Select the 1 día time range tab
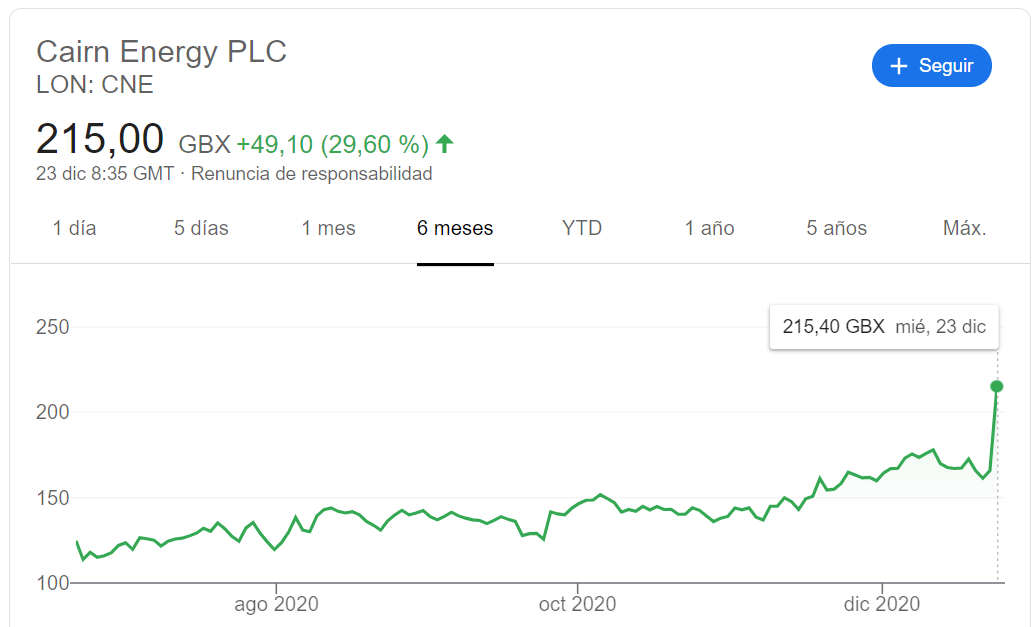The height and width of the screenshot is (627, 1035). pyautogui.click(x=75, y=229)
